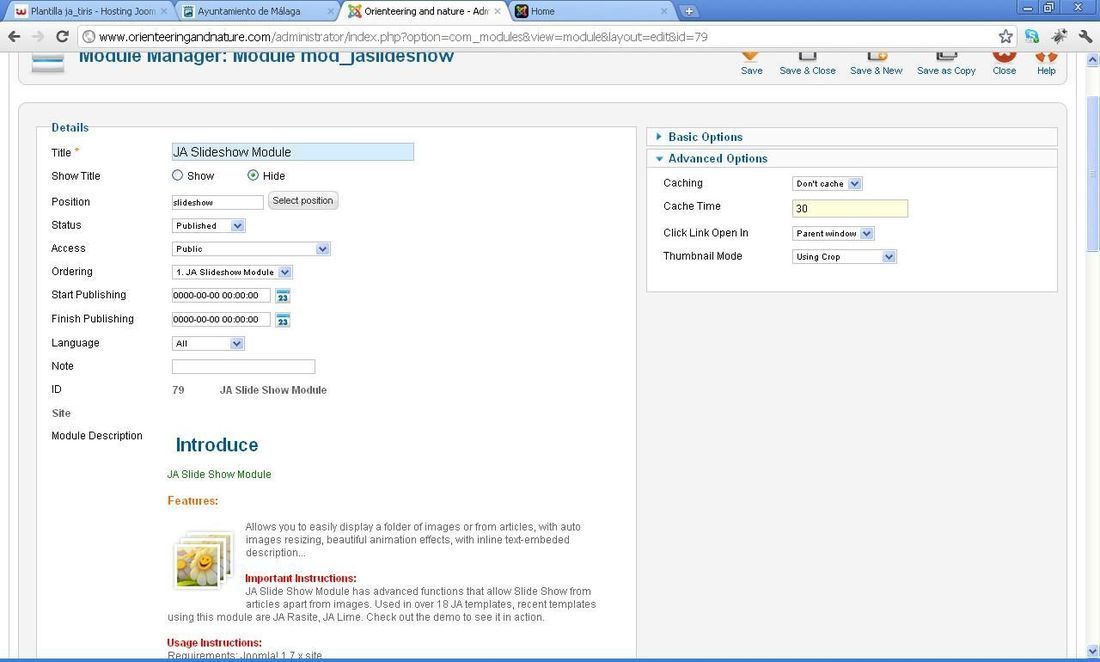Click the Start Publishing date field
Viewport: 1100px width, 662px height.
pyautogui.click(x=221, y=296)
